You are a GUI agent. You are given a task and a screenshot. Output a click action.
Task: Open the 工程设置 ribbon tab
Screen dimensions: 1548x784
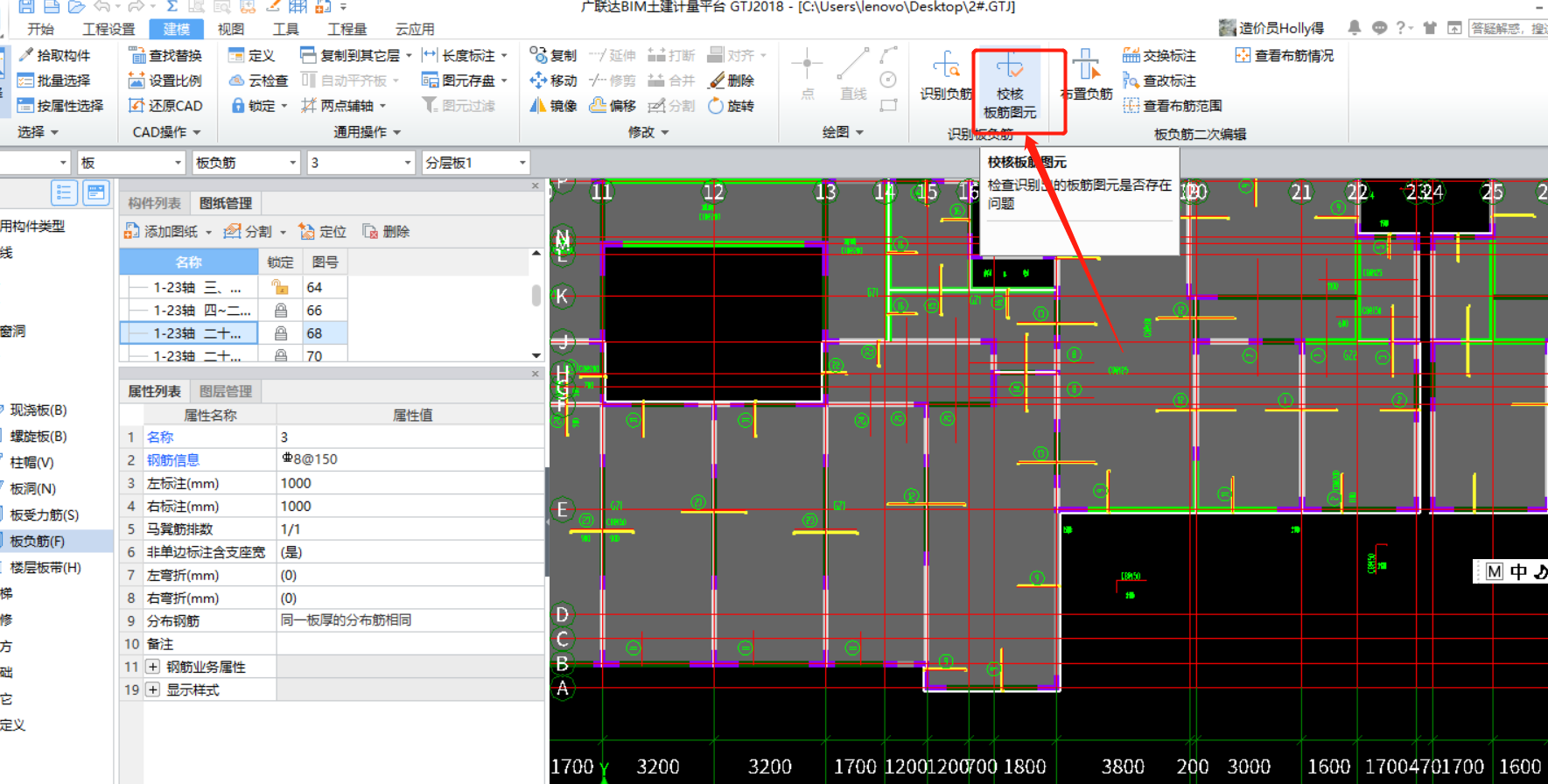[x=109, y=29]
